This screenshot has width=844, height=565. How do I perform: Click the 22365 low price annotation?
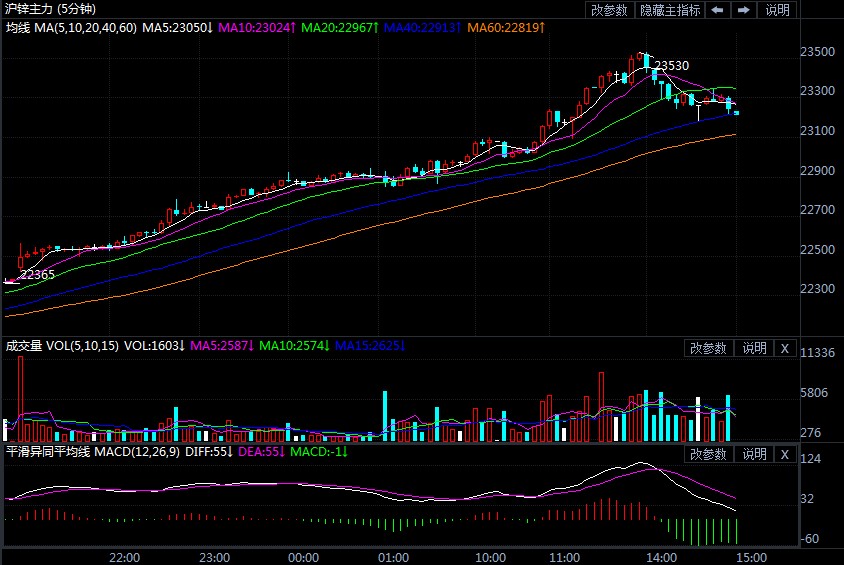37,274
